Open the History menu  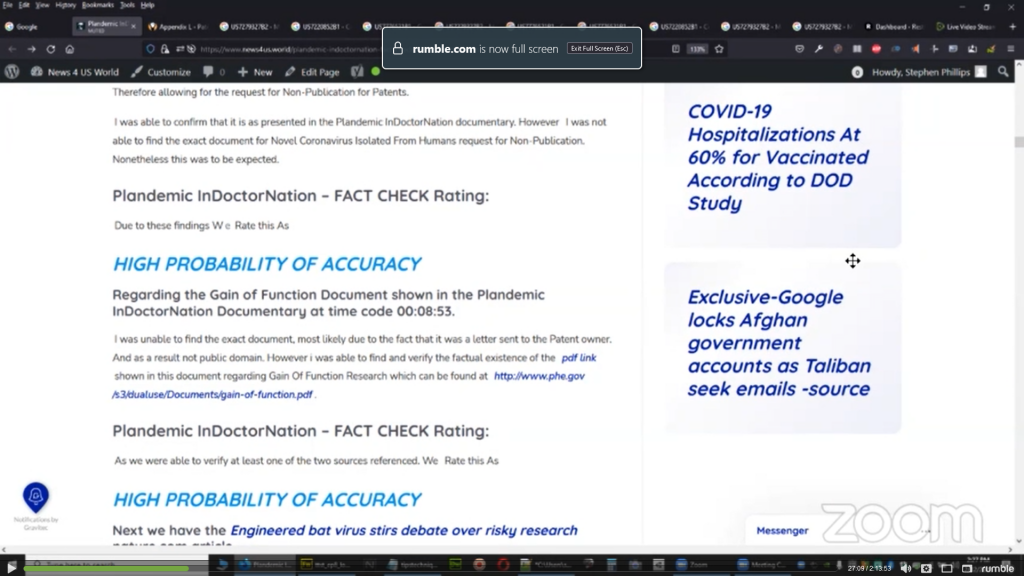click(65, 5)
